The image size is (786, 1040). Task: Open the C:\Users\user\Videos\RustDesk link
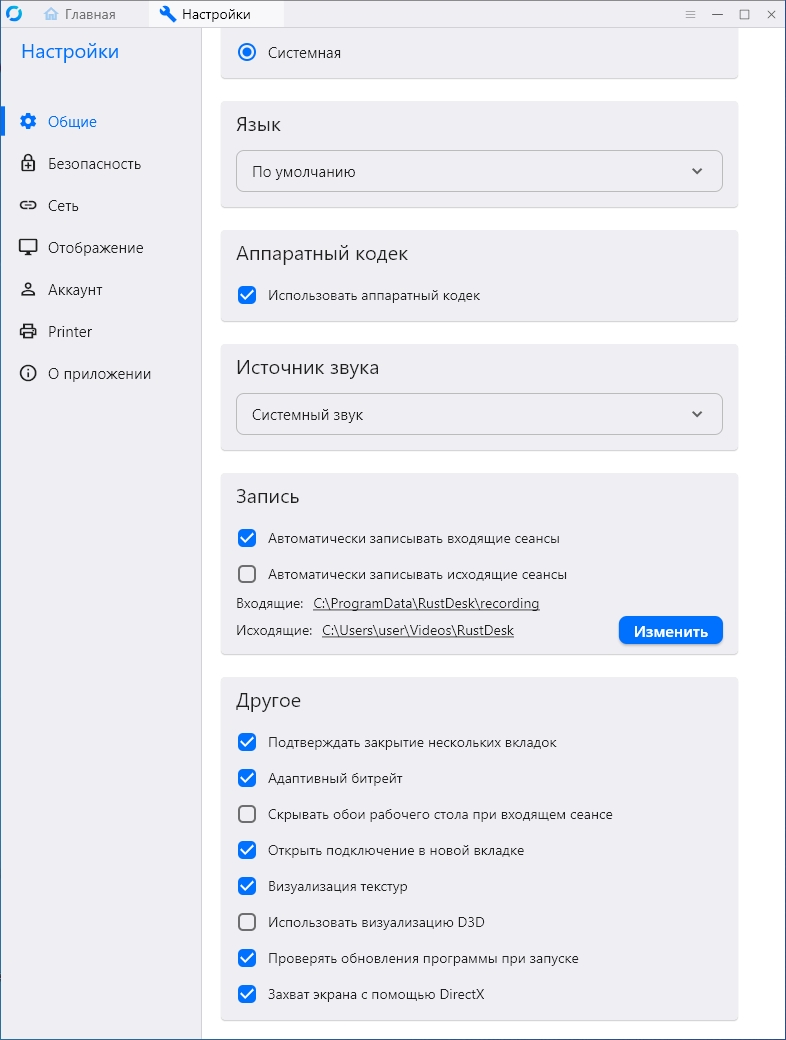[x=418, y=630]
